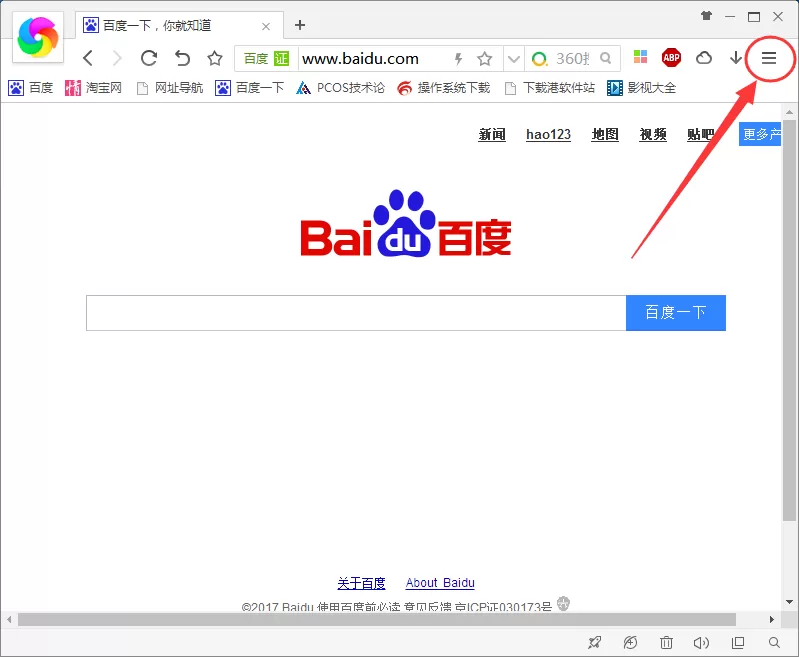
Task: Open the PCOS技术论 bookmark
Action: pos(340,88)
